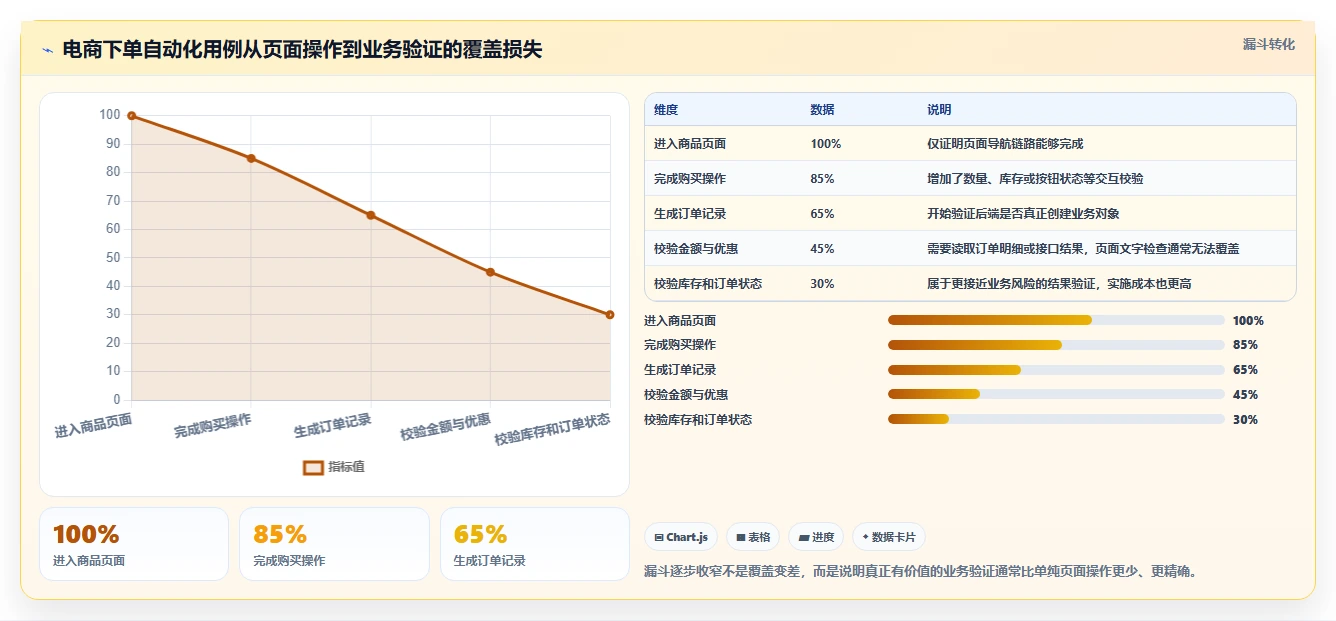This screenshot has width=1336, height=621.
Task: Click the 校验金额与优惠 progress bar
Action: pos(1056,394)
